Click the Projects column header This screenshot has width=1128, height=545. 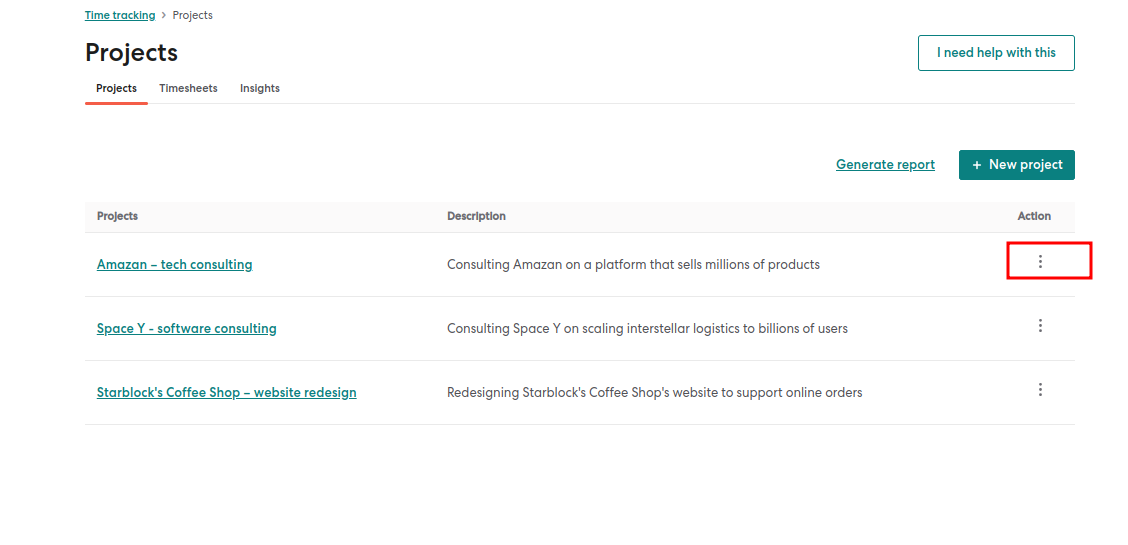click(x=117, y=216)
